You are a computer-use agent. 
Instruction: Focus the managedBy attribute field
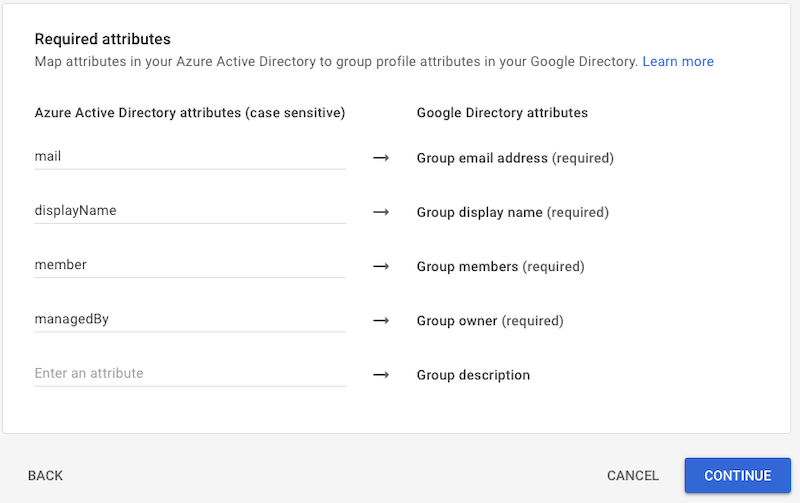[190, 320]
